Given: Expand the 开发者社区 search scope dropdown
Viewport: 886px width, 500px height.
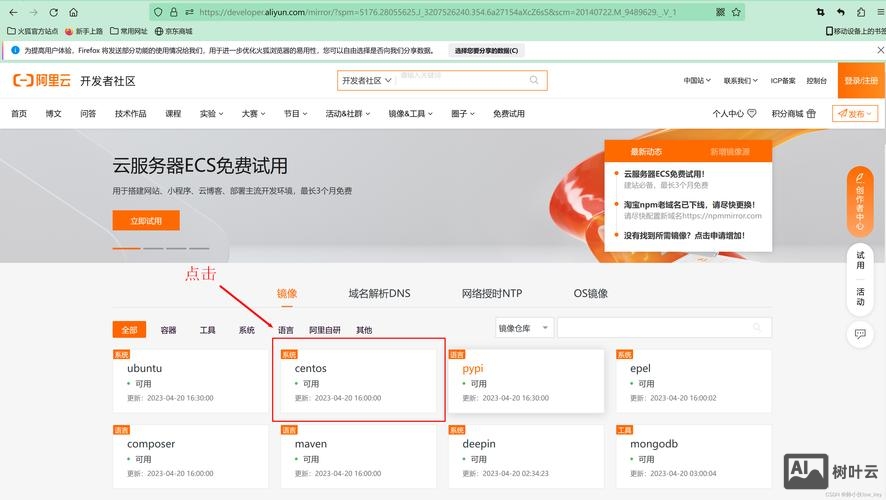Looking at the screenshot, I should click(366, 80).
